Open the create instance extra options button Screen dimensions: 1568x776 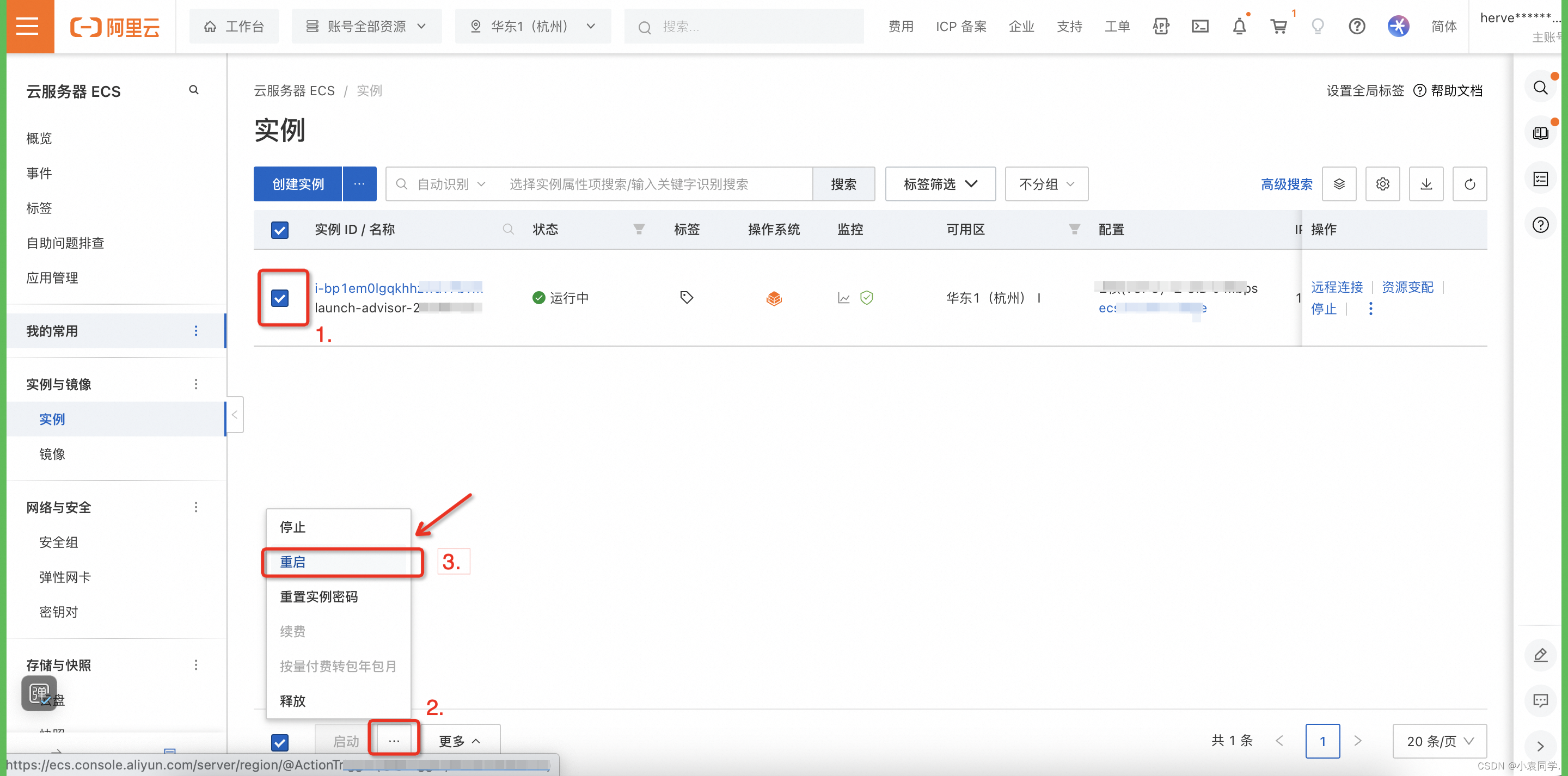pos(359,184)
